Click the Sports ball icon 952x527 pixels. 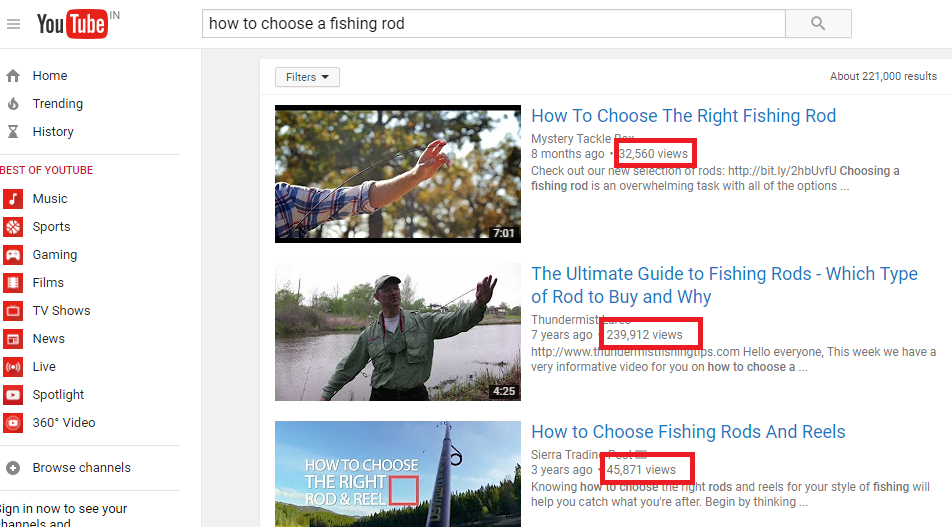pyautogui.click(x=13, y=226)
